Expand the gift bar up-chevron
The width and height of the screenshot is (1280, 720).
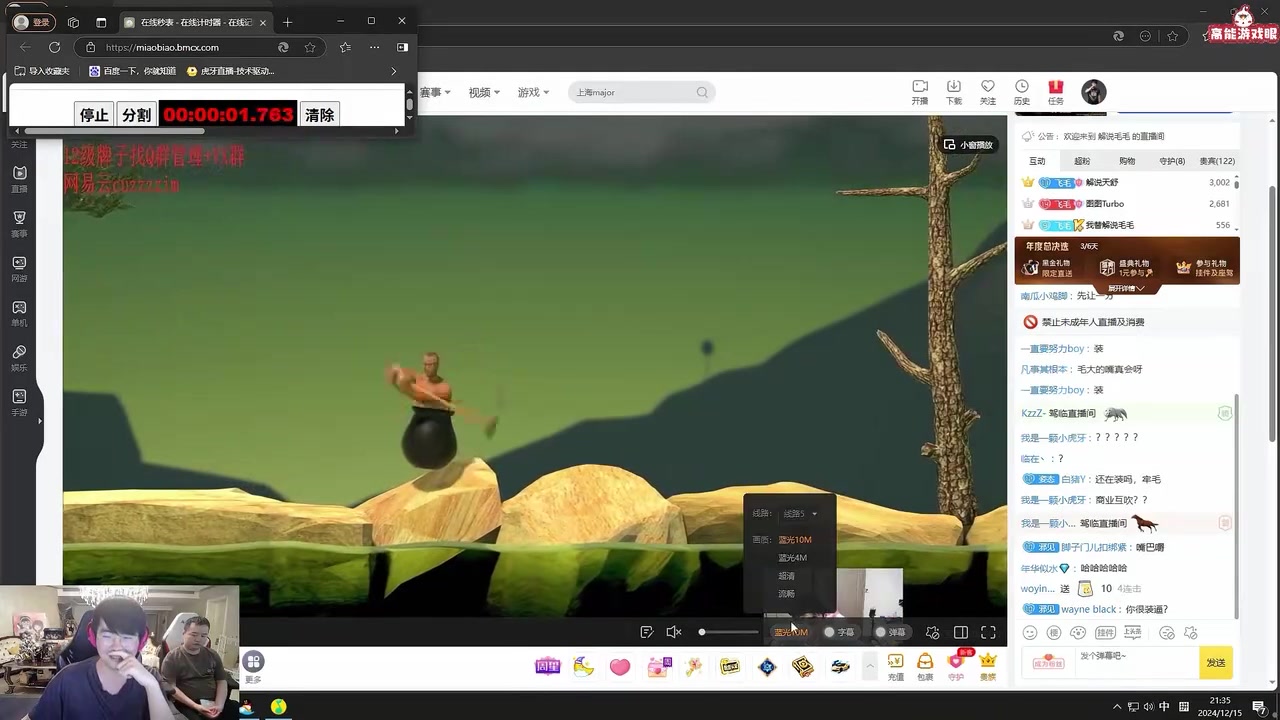click(869, 666)
